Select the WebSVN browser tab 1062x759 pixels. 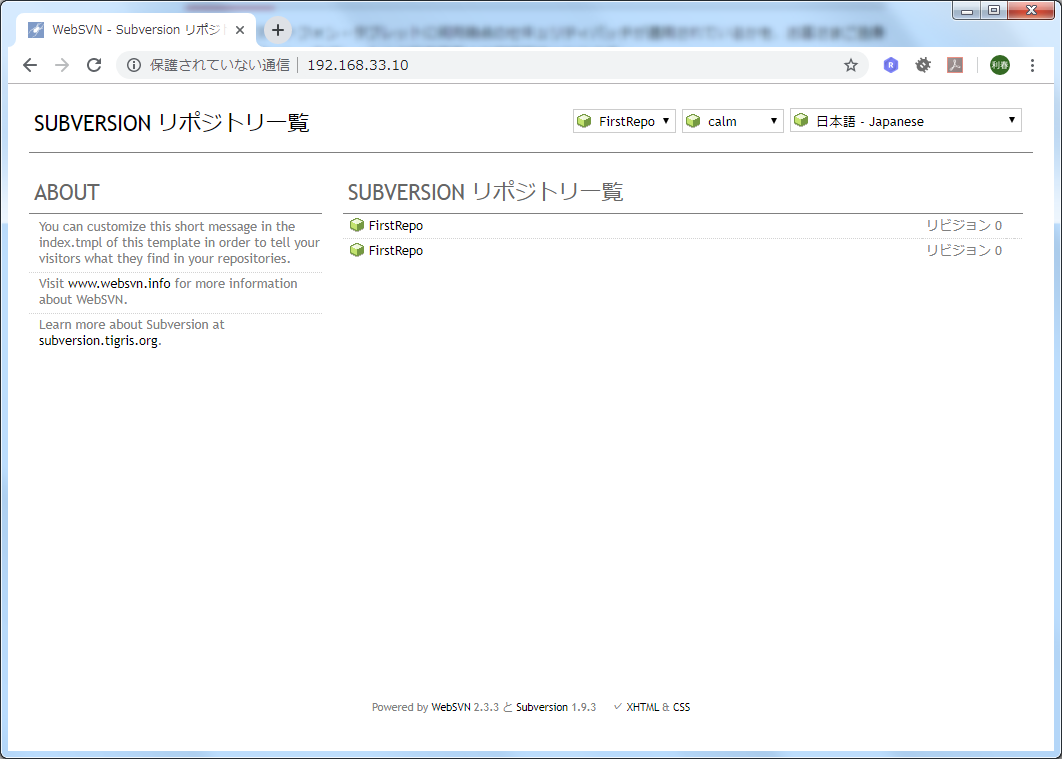click(x=130, y=30)
